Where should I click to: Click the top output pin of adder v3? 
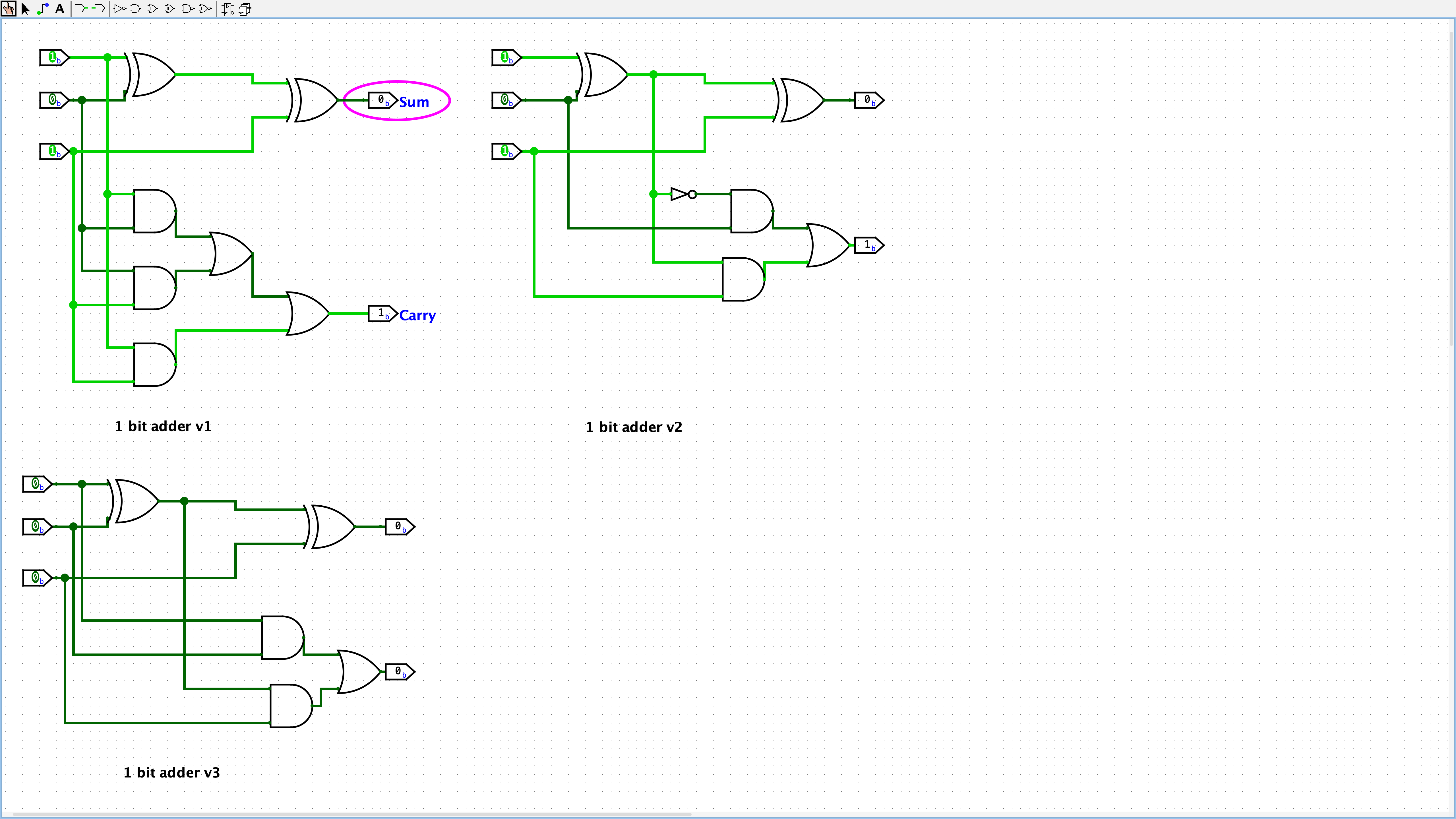[x=400, y=527]
